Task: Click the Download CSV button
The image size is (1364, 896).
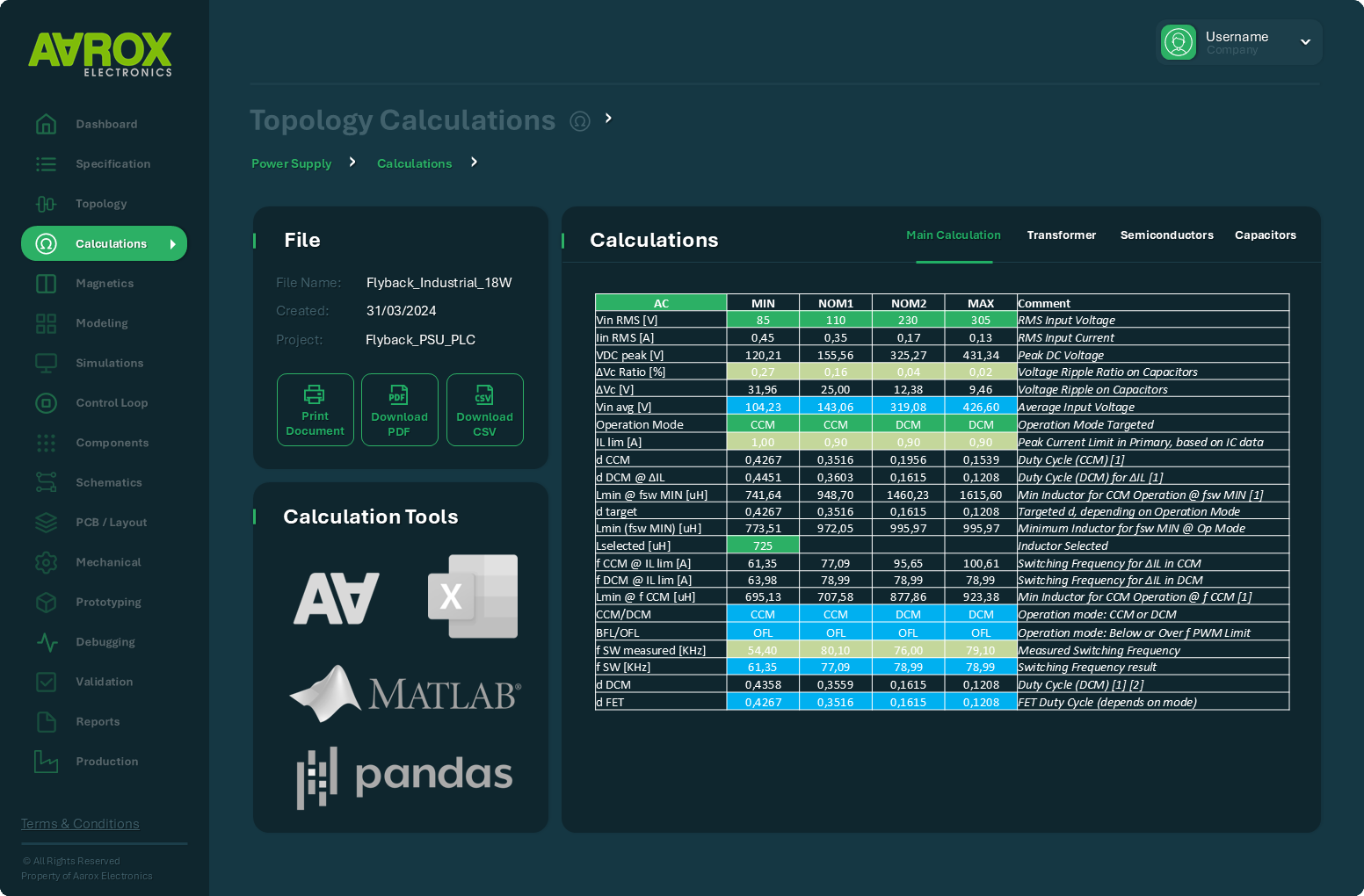Action: click(484, 409)
